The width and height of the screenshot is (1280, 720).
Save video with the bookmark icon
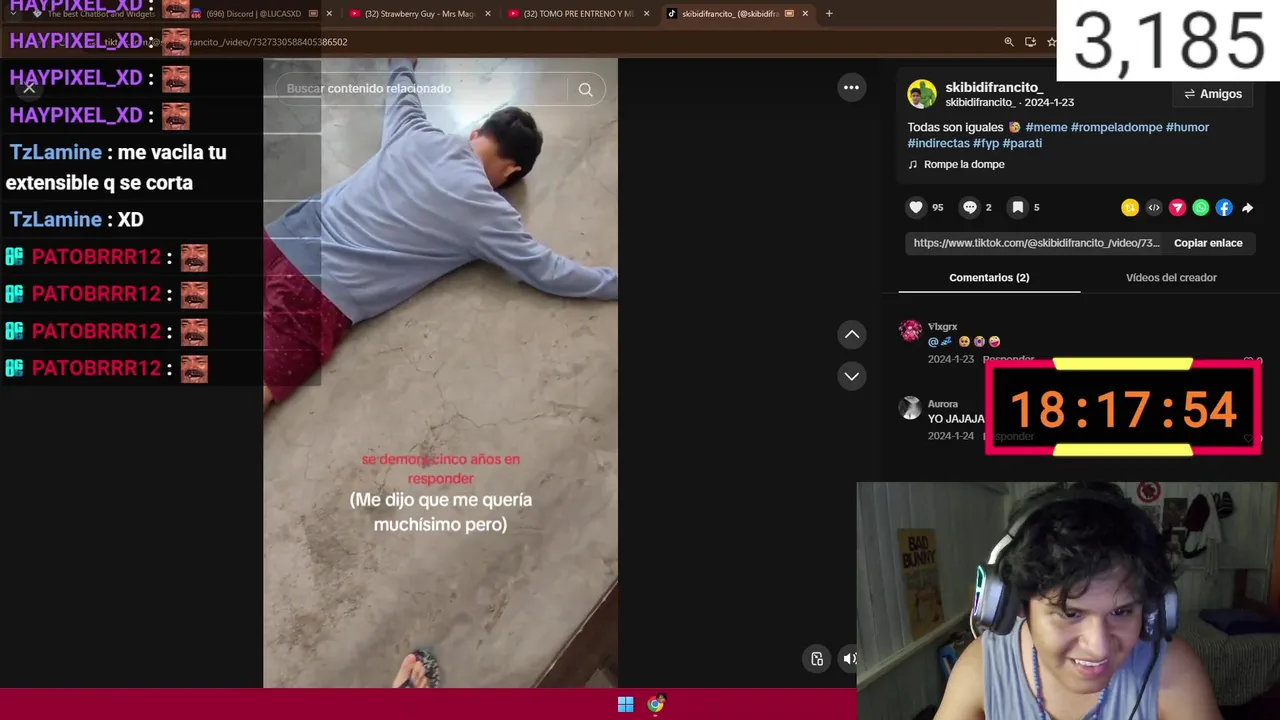click(1018, 207)
